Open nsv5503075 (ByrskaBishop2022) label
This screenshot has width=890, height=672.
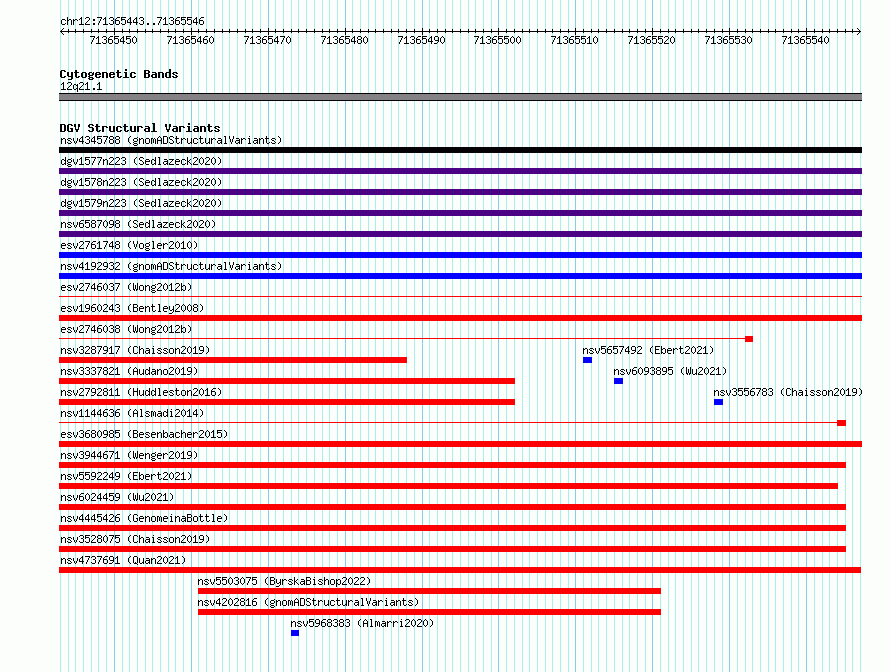tap(284, 581)
